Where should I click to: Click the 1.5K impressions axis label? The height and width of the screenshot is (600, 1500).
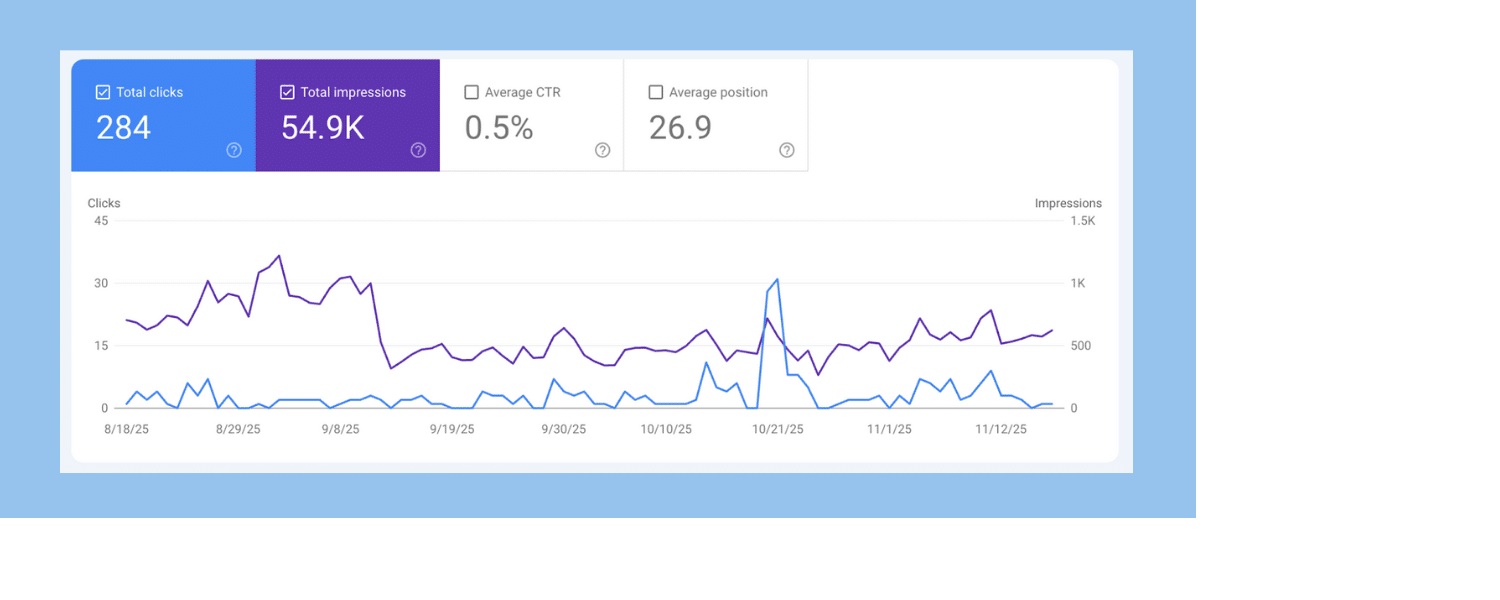1083,221
